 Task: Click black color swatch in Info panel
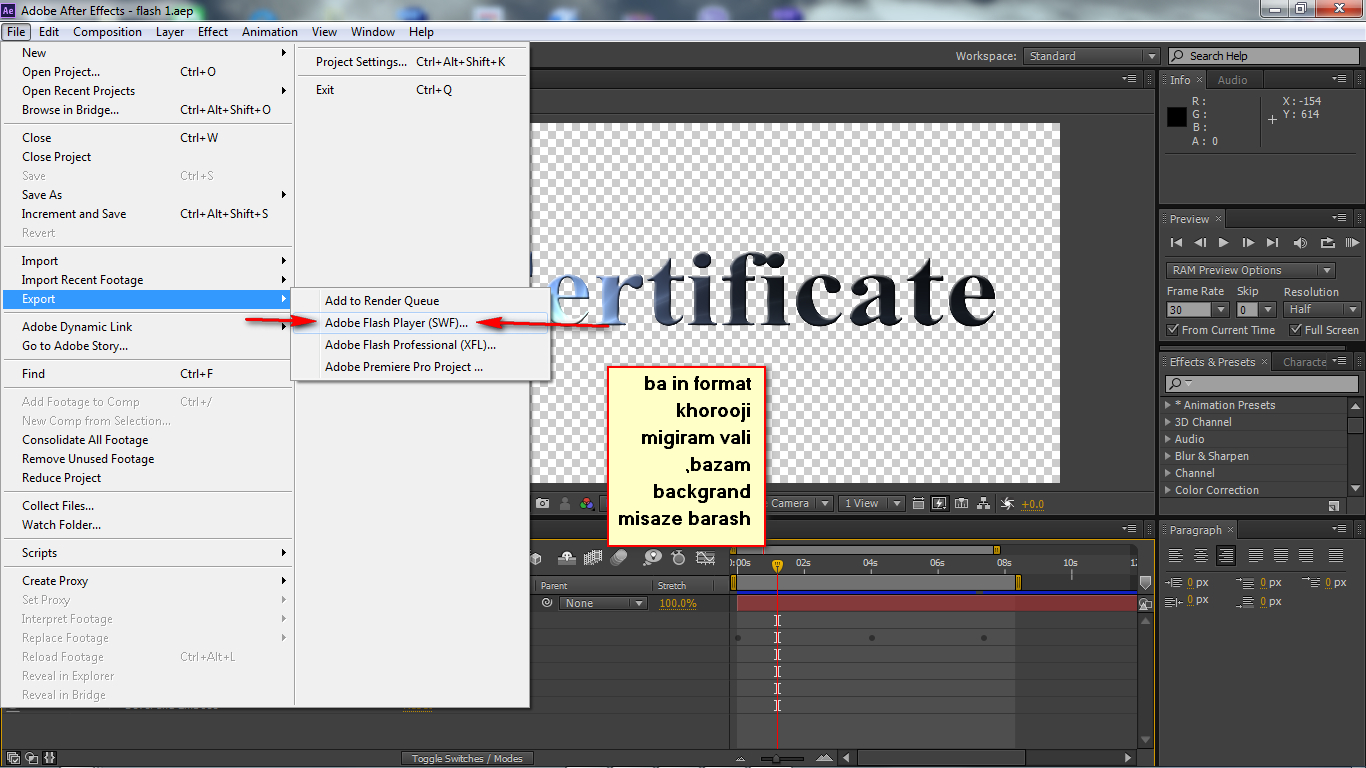1177,117
